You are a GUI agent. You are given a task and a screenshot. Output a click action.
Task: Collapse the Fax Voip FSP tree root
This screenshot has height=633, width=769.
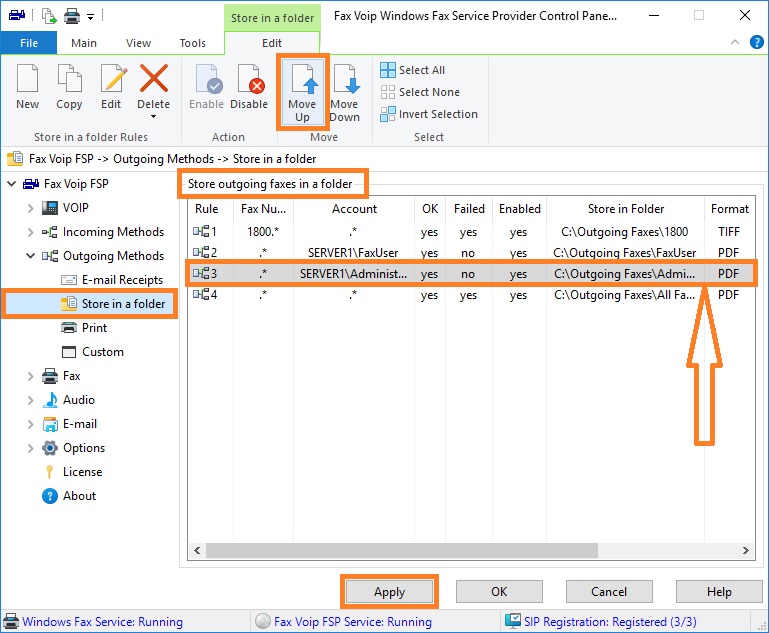click(x=11, y=184)
